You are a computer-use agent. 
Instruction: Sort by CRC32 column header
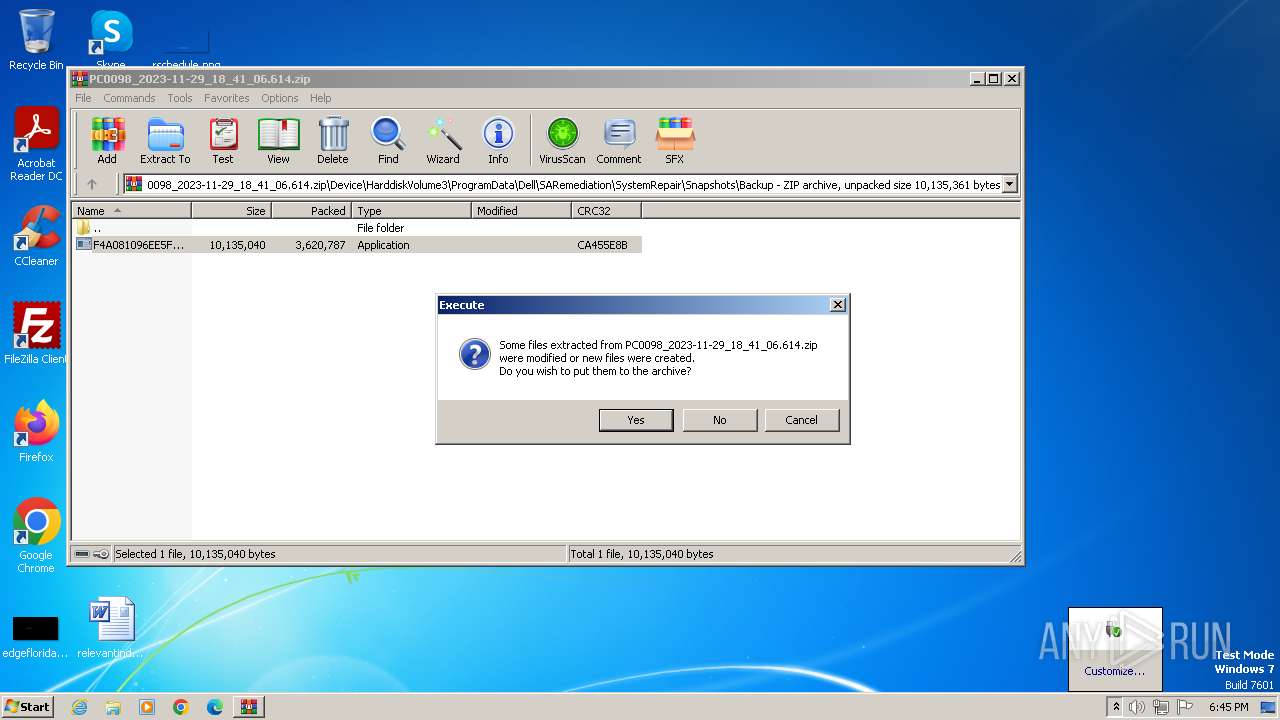click(x=606, y=211)
